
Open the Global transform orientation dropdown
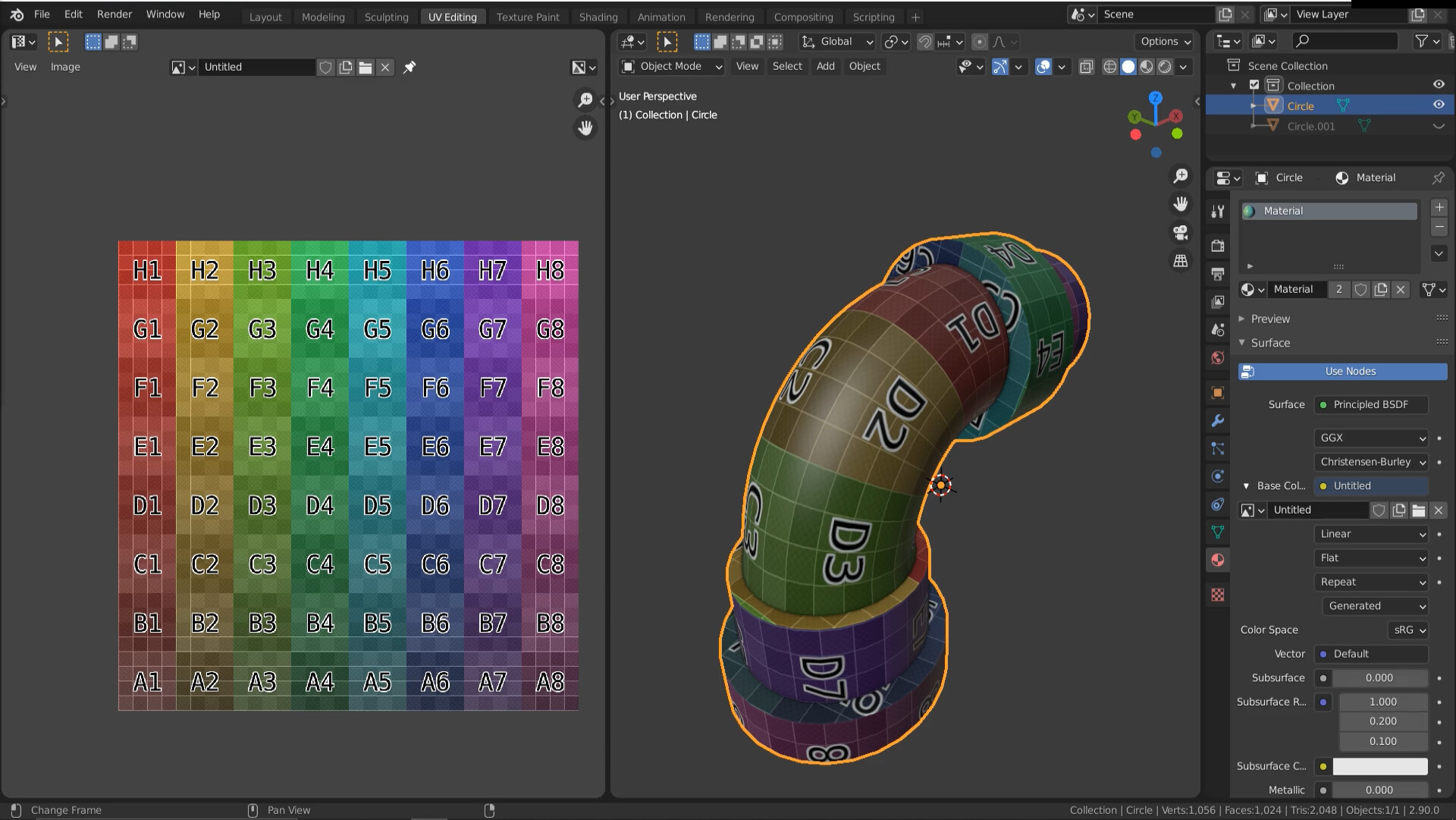pos(836,42)
